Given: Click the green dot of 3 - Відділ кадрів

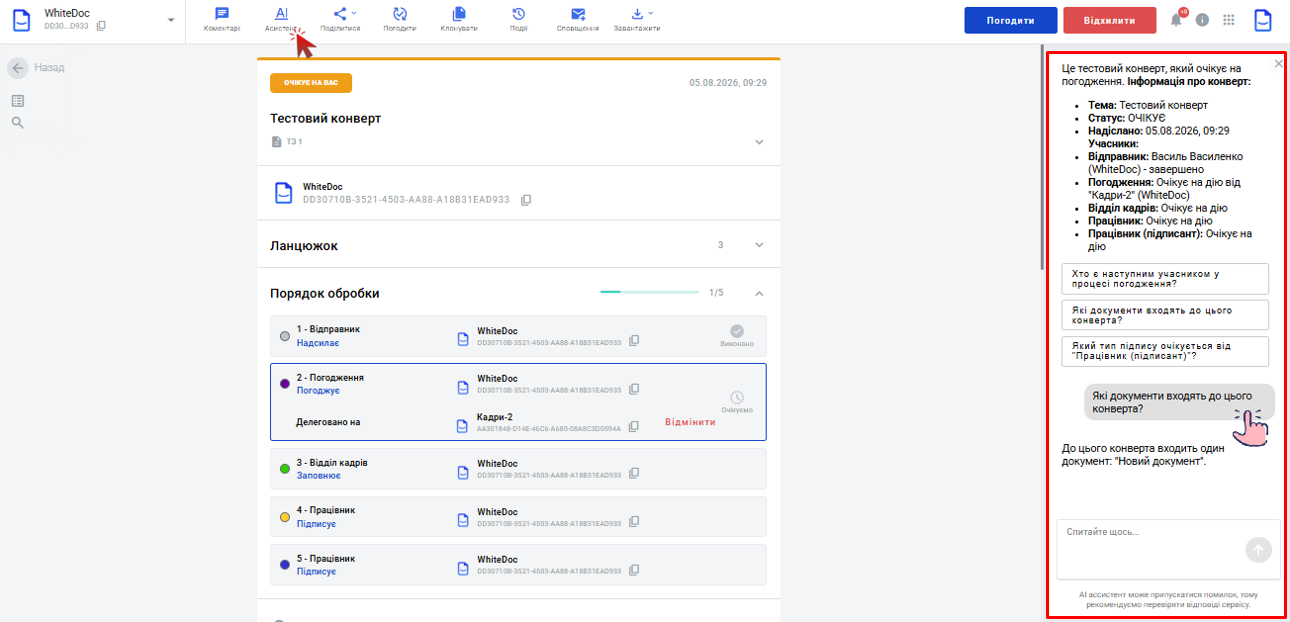Looking at the screenshot, I should [285, 468].
